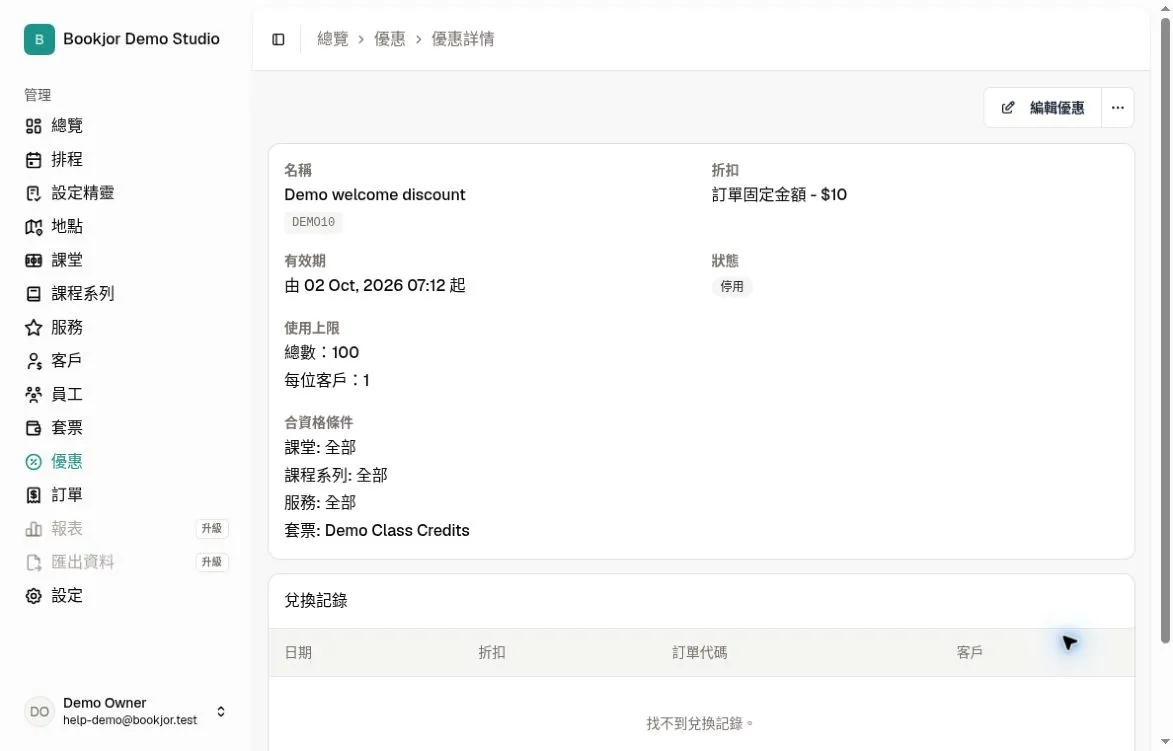The width and height of the screenshot is (1173, 751).
Task: Click the Bookjor logo icon
Action: click(39, 39)
